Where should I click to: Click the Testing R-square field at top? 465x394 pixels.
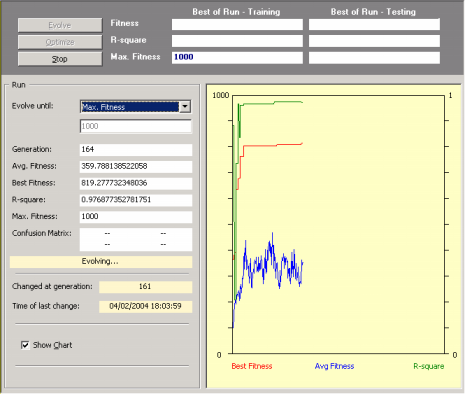coord(374,41)
